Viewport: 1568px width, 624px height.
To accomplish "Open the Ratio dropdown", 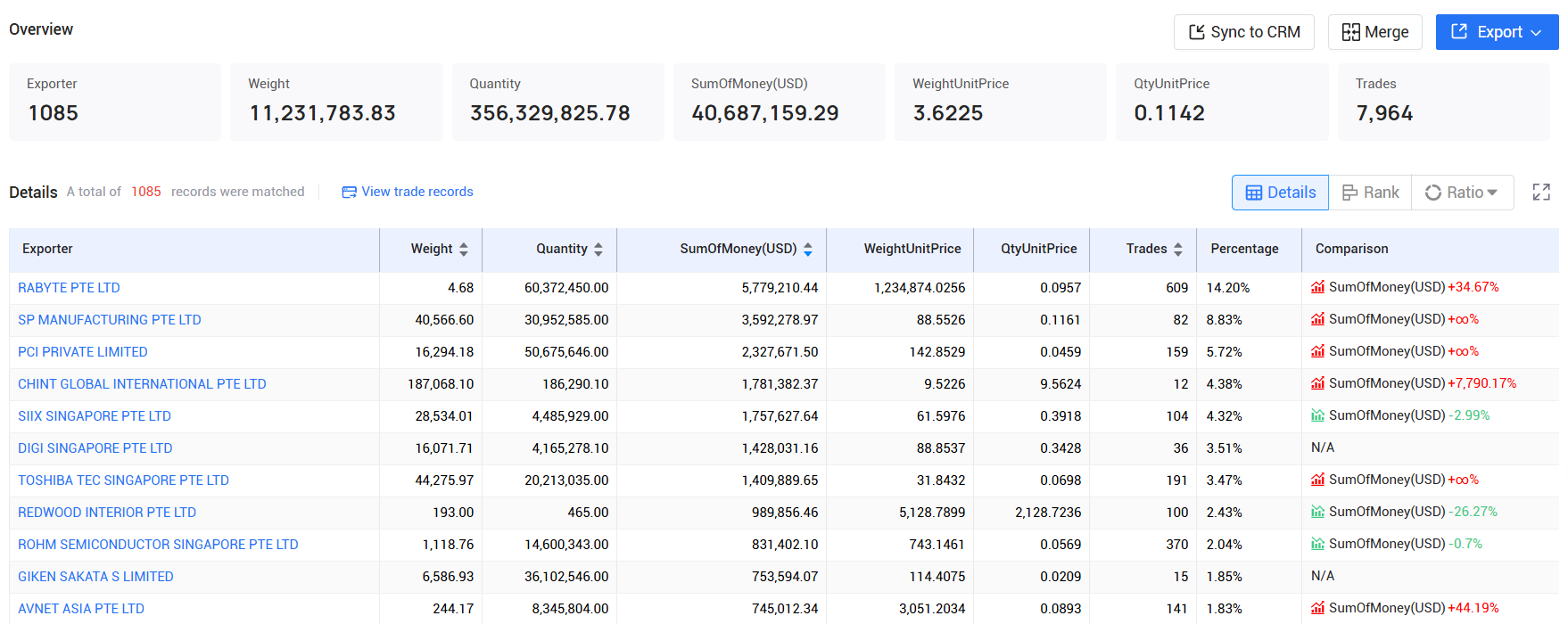I will point(1462,193).
